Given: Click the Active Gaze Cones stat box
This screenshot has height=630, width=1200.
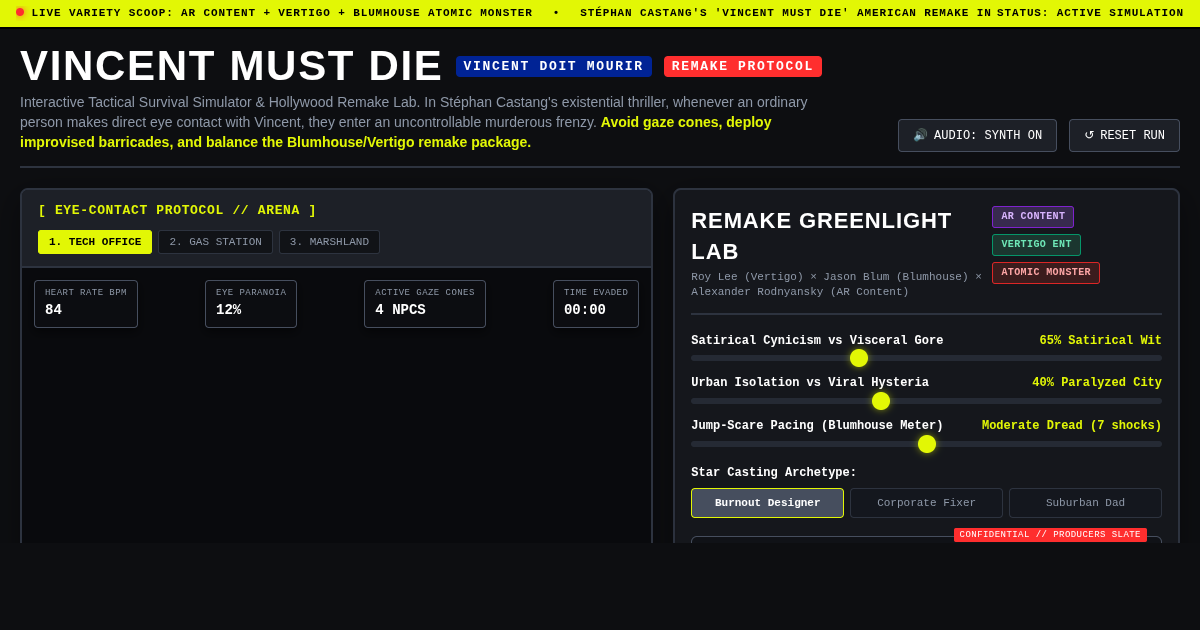Looking at the screenshot, I should click(x=425, y=304).
